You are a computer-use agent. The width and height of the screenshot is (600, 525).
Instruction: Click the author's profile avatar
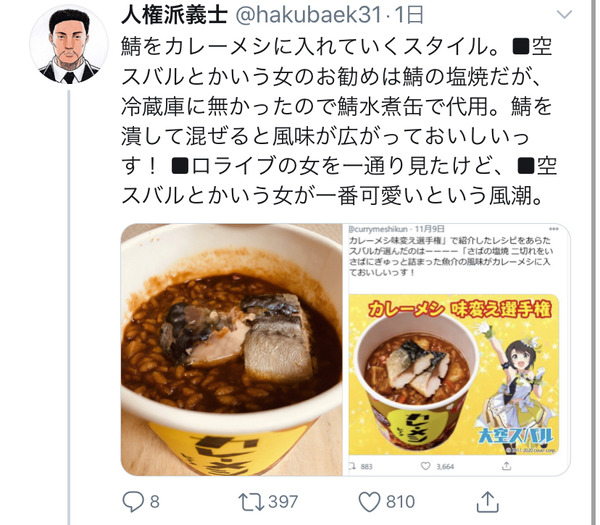point(69,45)
